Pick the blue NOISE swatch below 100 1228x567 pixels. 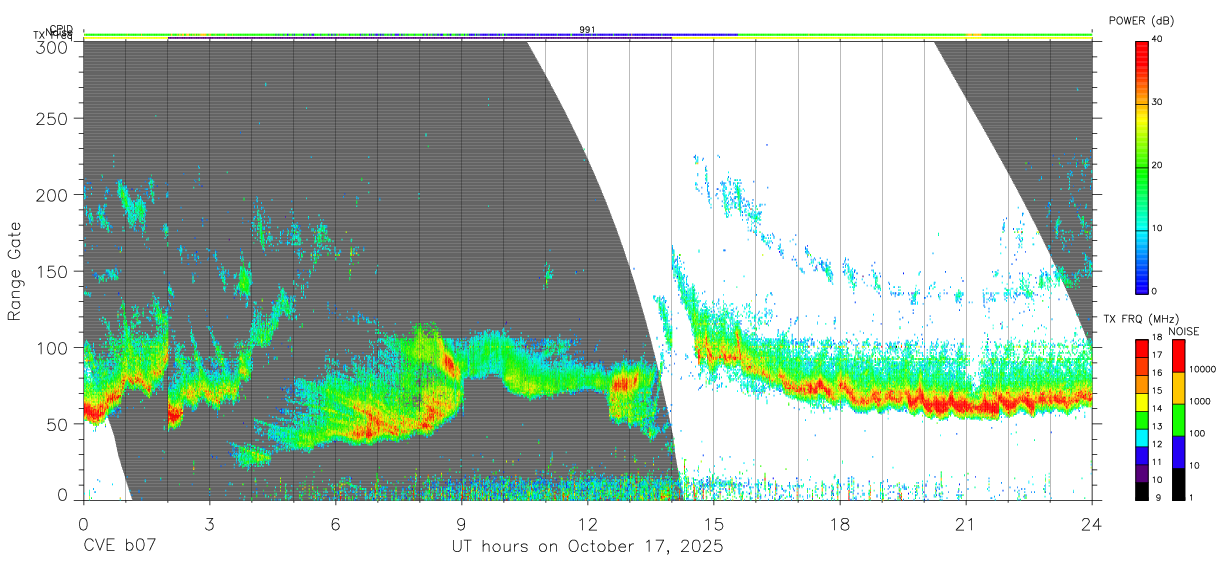coord(1178,451)
